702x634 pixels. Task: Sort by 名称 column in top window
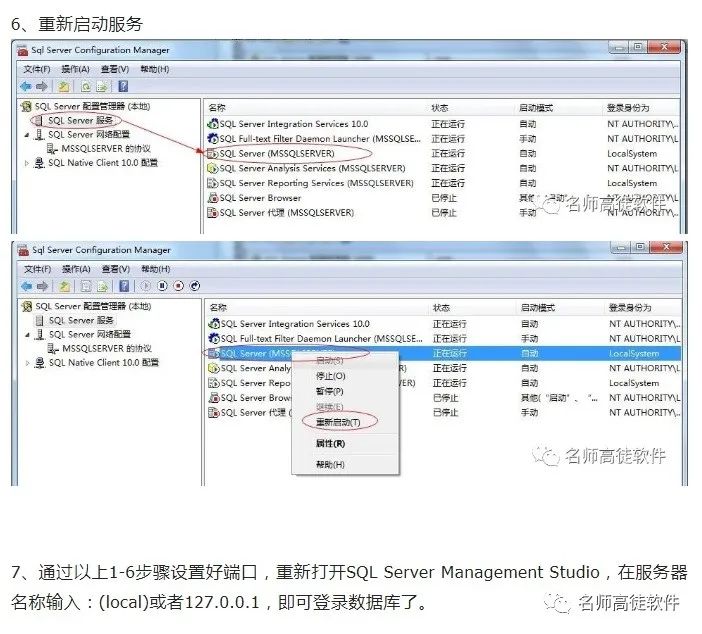click(x=217, y=108)
